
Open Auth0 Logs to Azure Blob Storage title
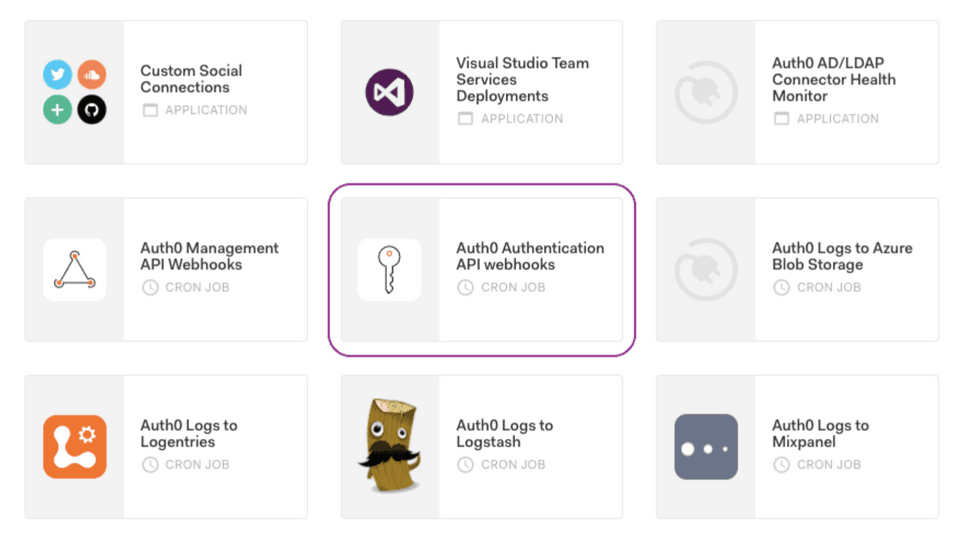[842, 256]
